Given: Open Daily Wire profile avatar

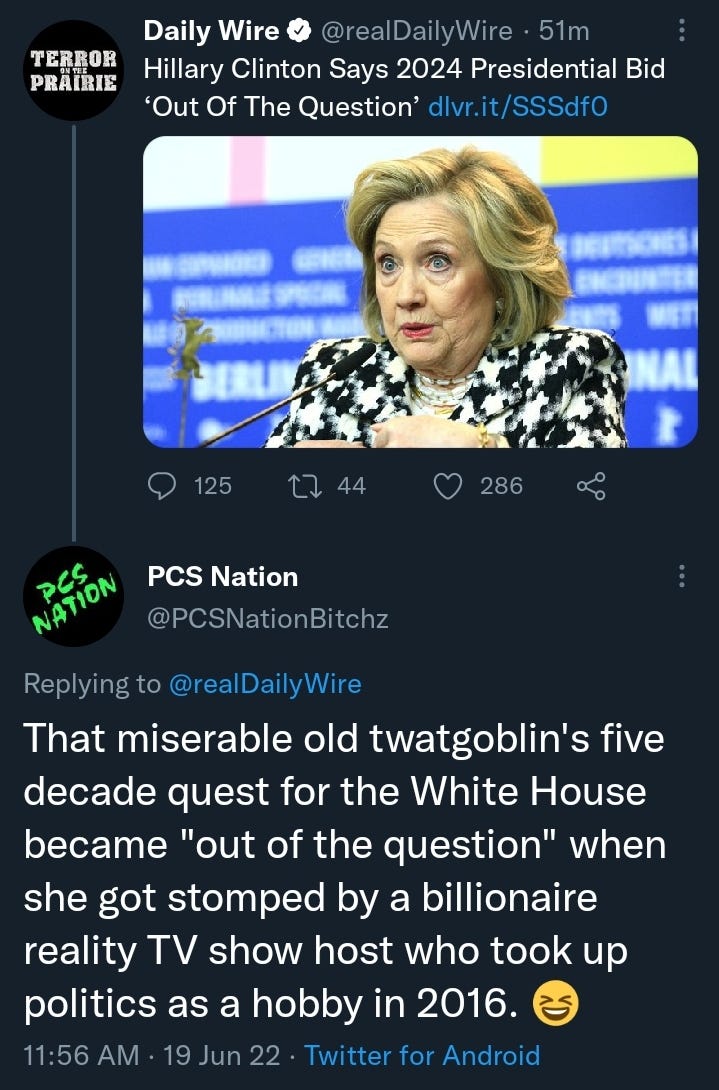Looking at the screenshot, I should click(x=73, y=70).
